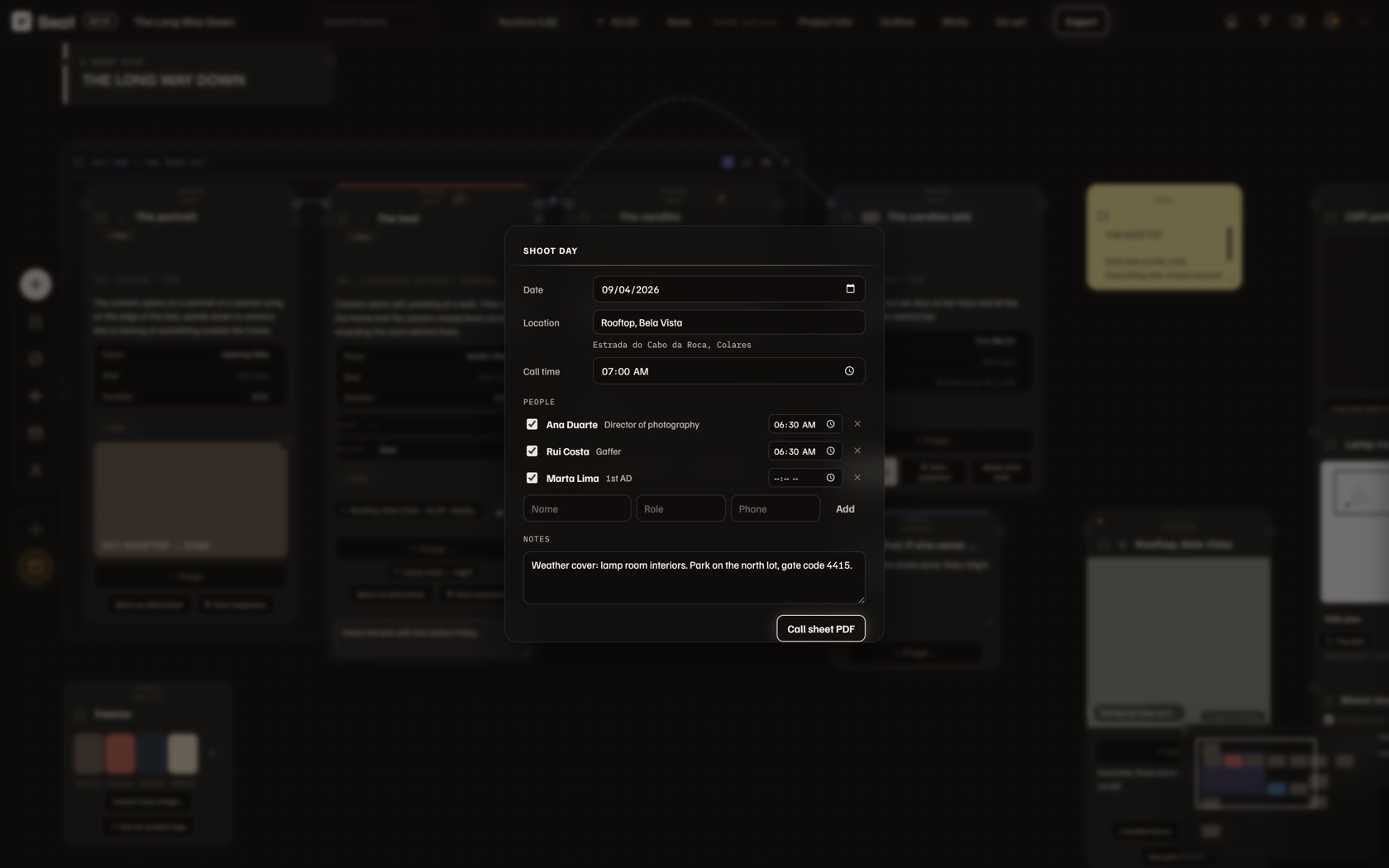
Task: Open Rui Costa's call time clock icon
Action: (830, 451)
